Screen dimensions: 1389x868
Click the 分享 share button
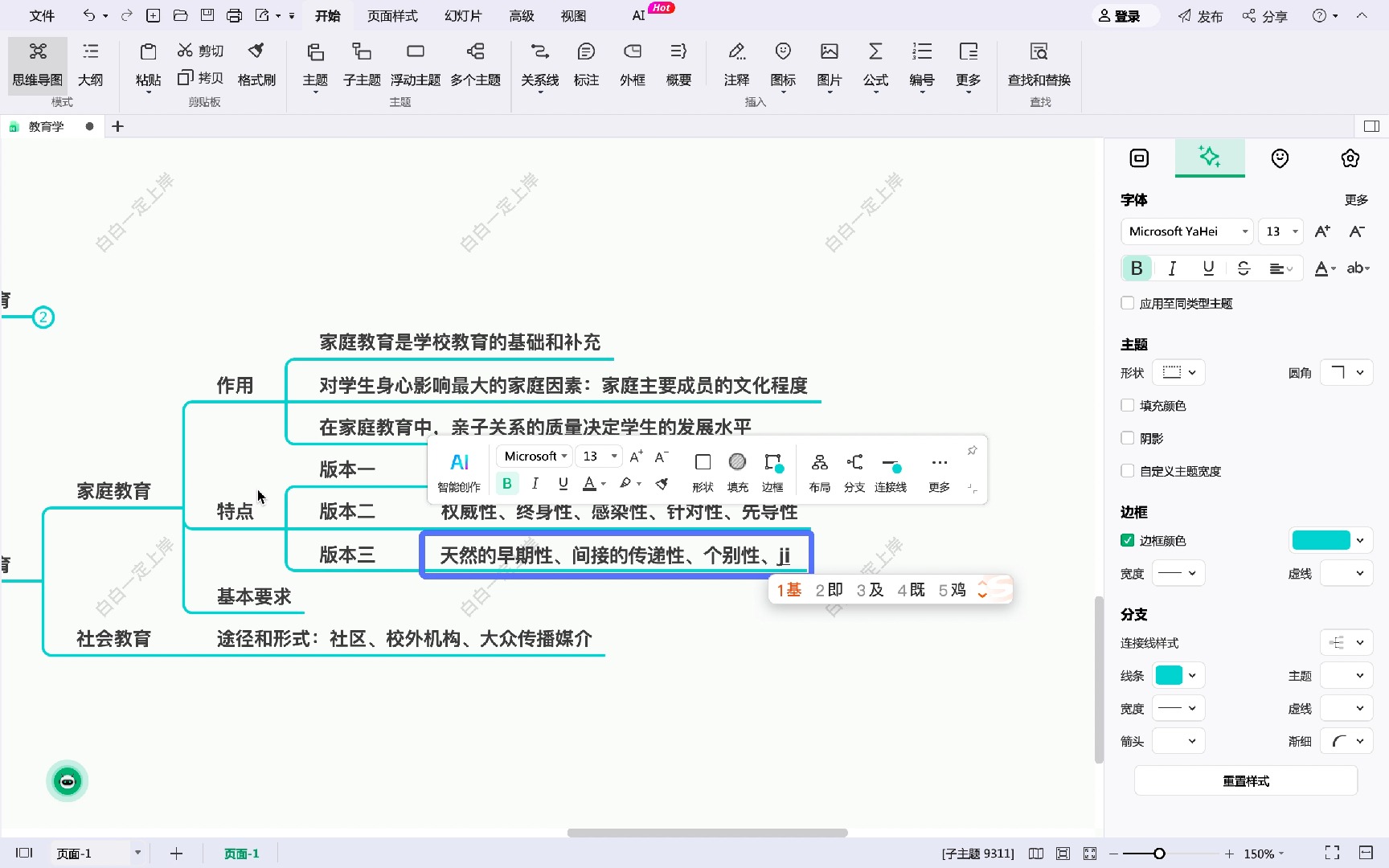point(1264,16)
